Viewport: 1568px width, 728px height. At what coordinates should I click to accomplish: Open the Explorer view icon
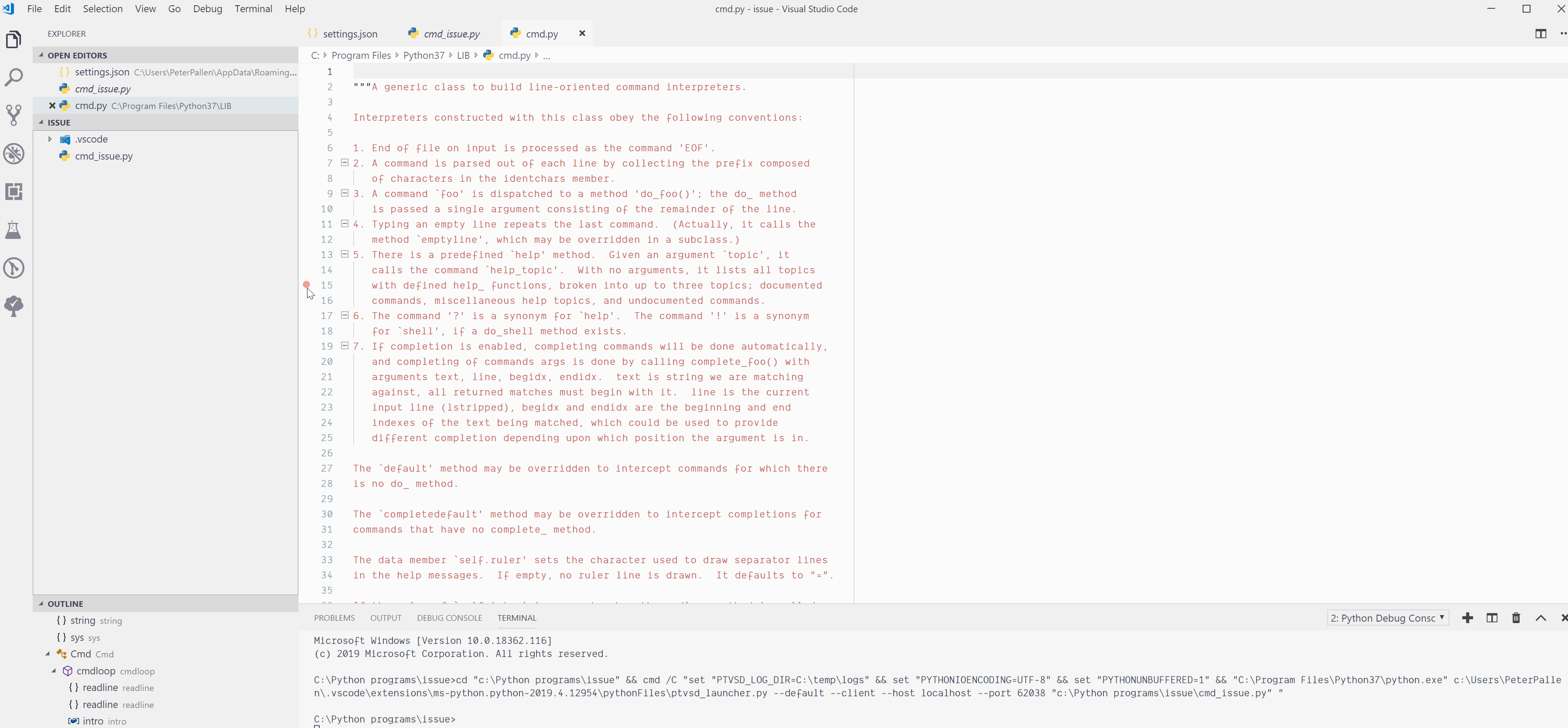(14, 39)
